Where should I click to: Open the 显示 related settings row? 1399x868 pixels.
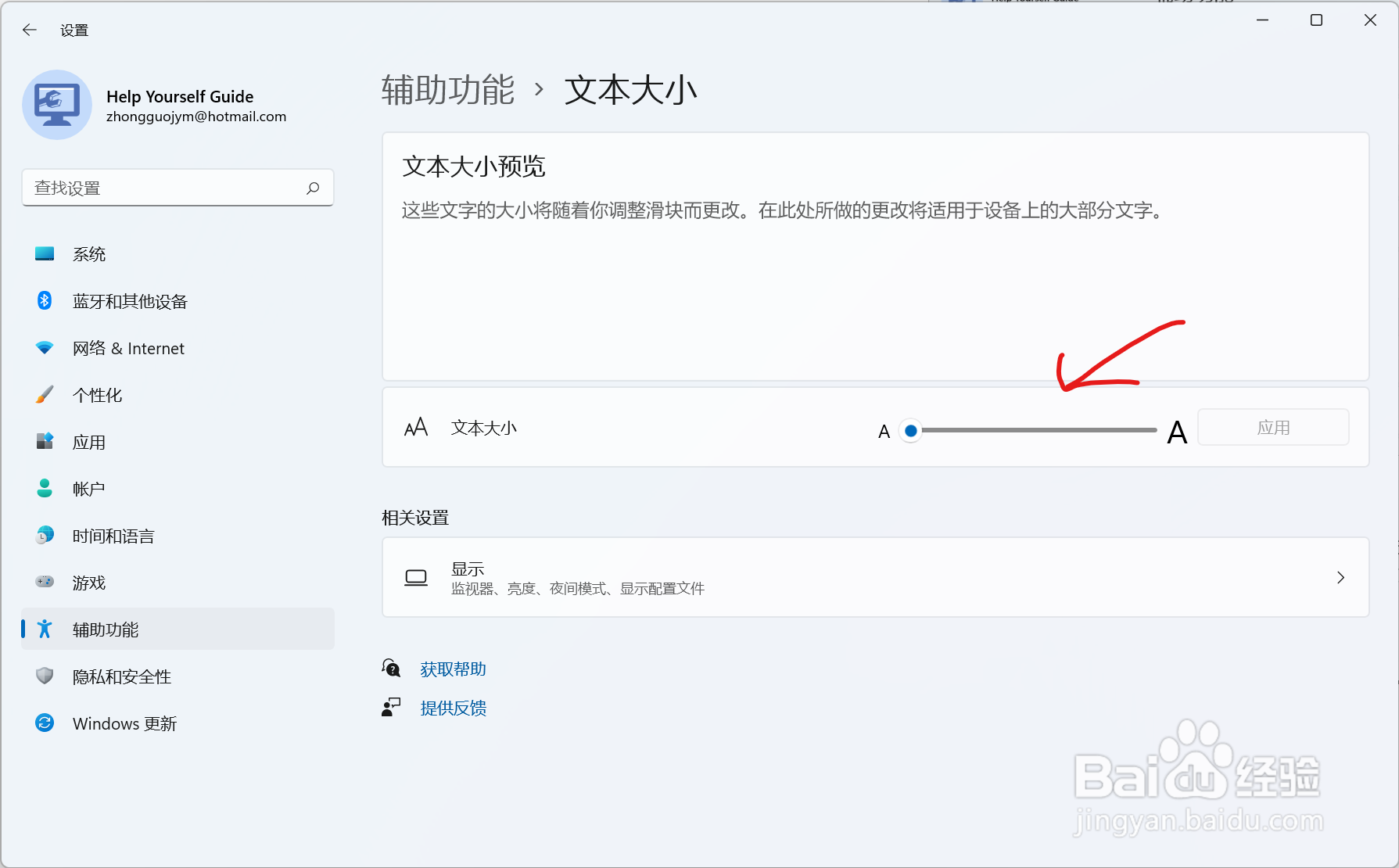point(875,577)
